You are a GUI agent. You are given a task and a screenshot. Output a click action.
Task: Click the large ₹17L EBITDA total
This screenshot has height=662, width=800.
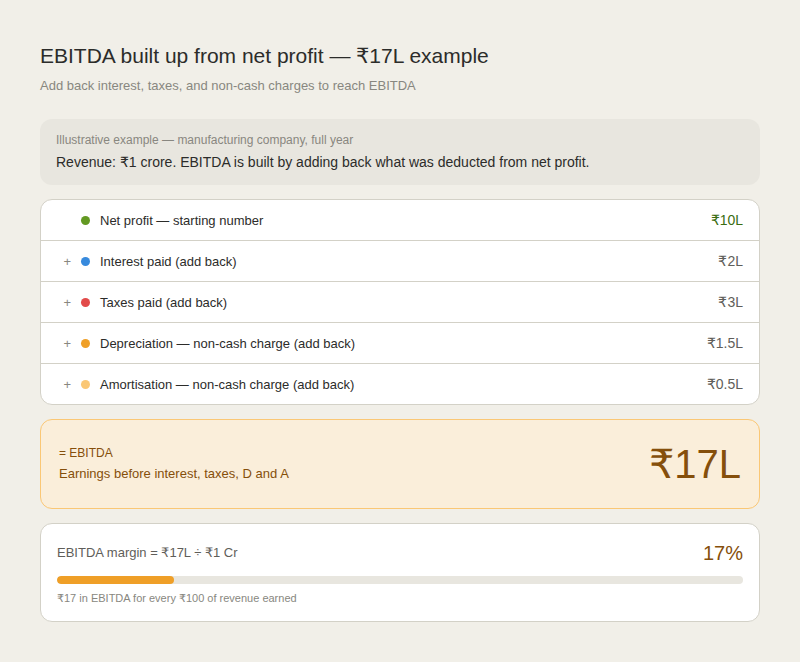coord(695,464)
